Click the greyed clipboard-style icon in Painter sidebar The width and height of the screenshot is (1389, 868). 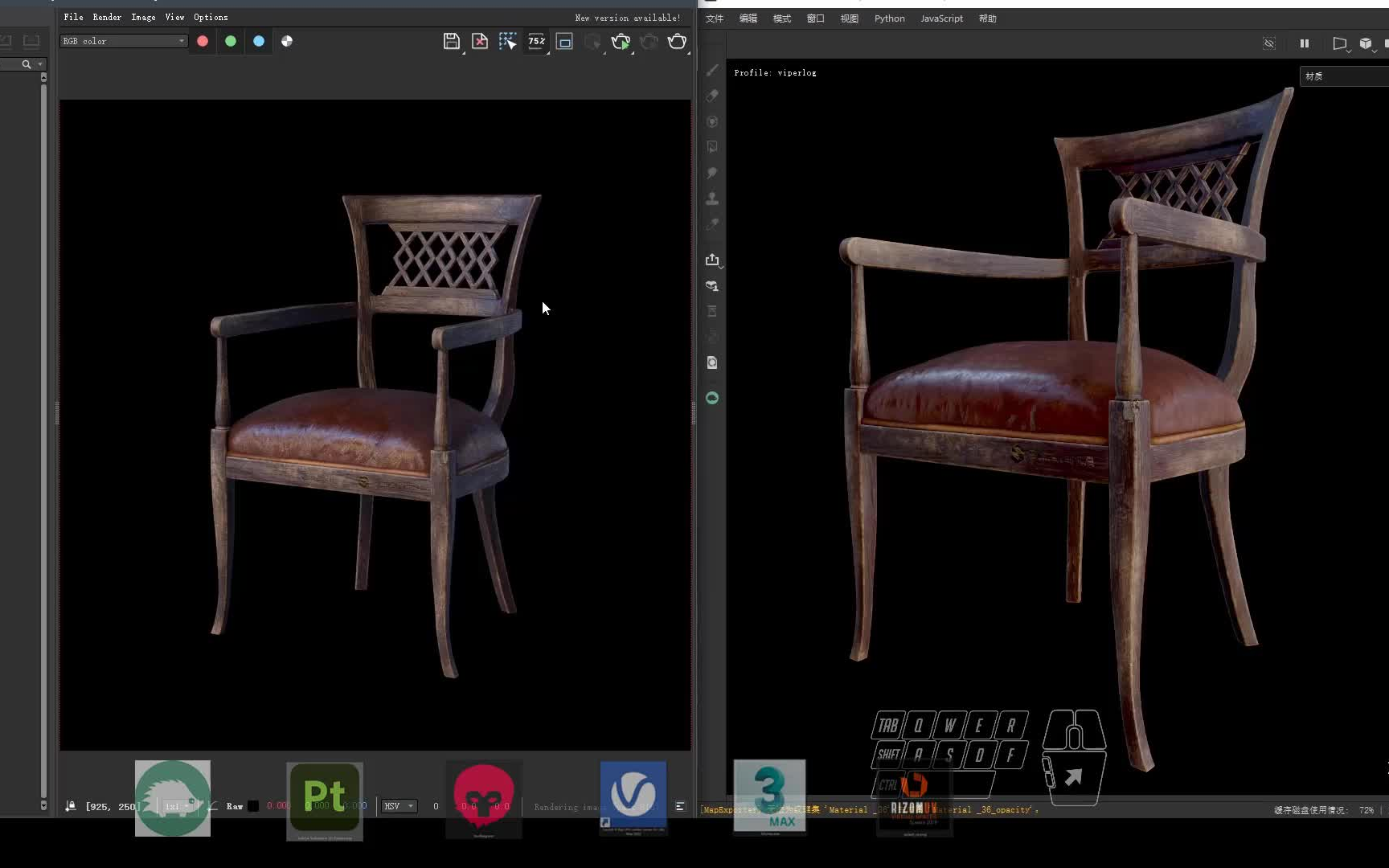click(712, 311)
